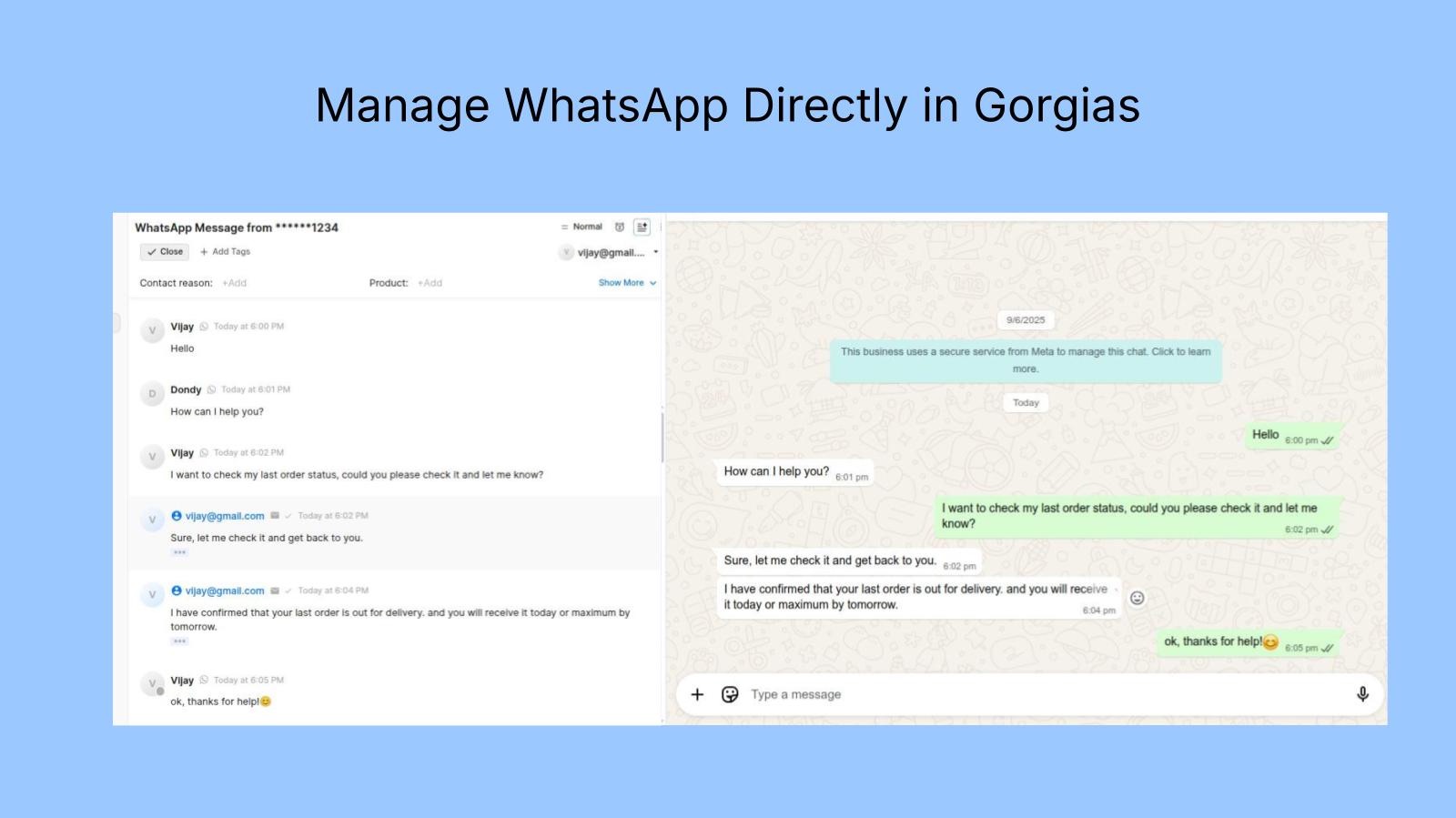Click the green 'Hello' bubble in WhatsApp
The width and height of the screenshot is (1456, 818).
coord(1292,437)
